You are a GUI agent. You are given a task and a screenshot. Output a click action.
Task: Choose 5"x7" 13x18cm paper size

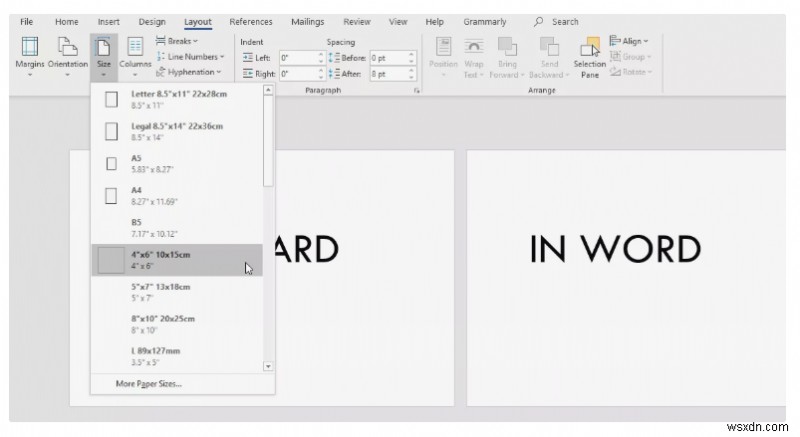click(x=177, y=292)
